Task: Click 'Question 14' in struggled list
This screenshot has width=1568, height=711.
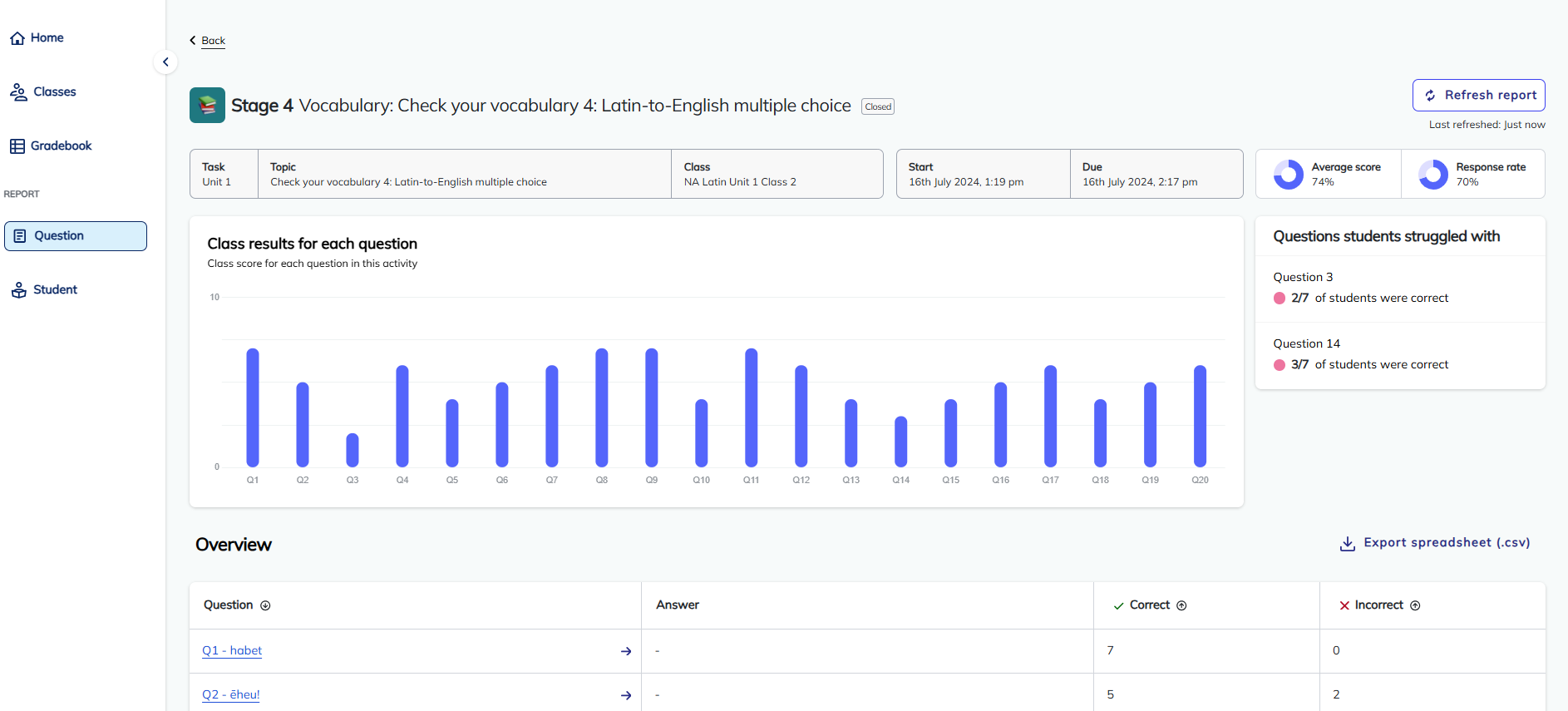Action: (x=1307, y=344)
